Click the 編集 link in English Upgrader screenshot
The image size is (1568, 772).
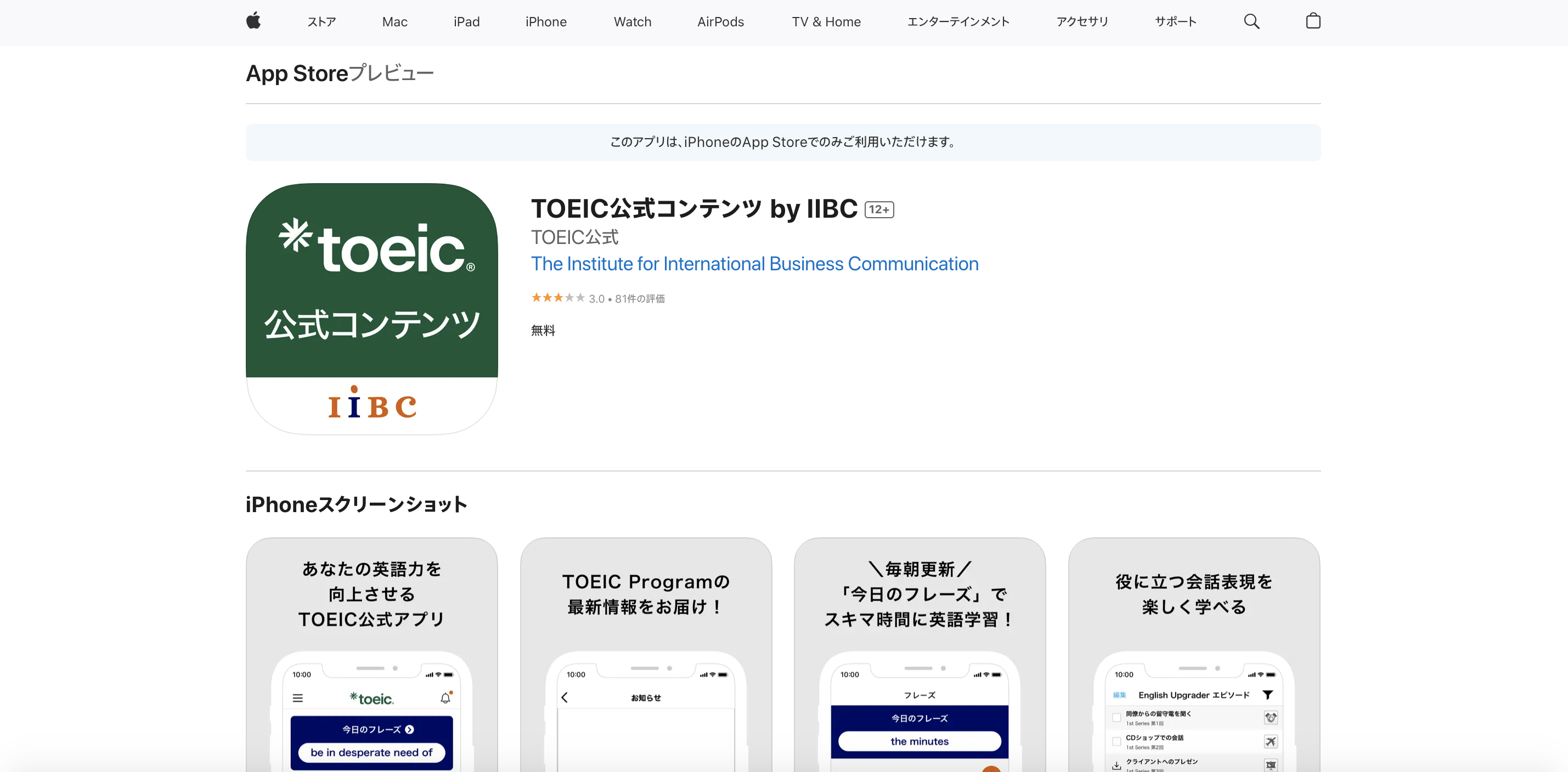point(1119,695)
